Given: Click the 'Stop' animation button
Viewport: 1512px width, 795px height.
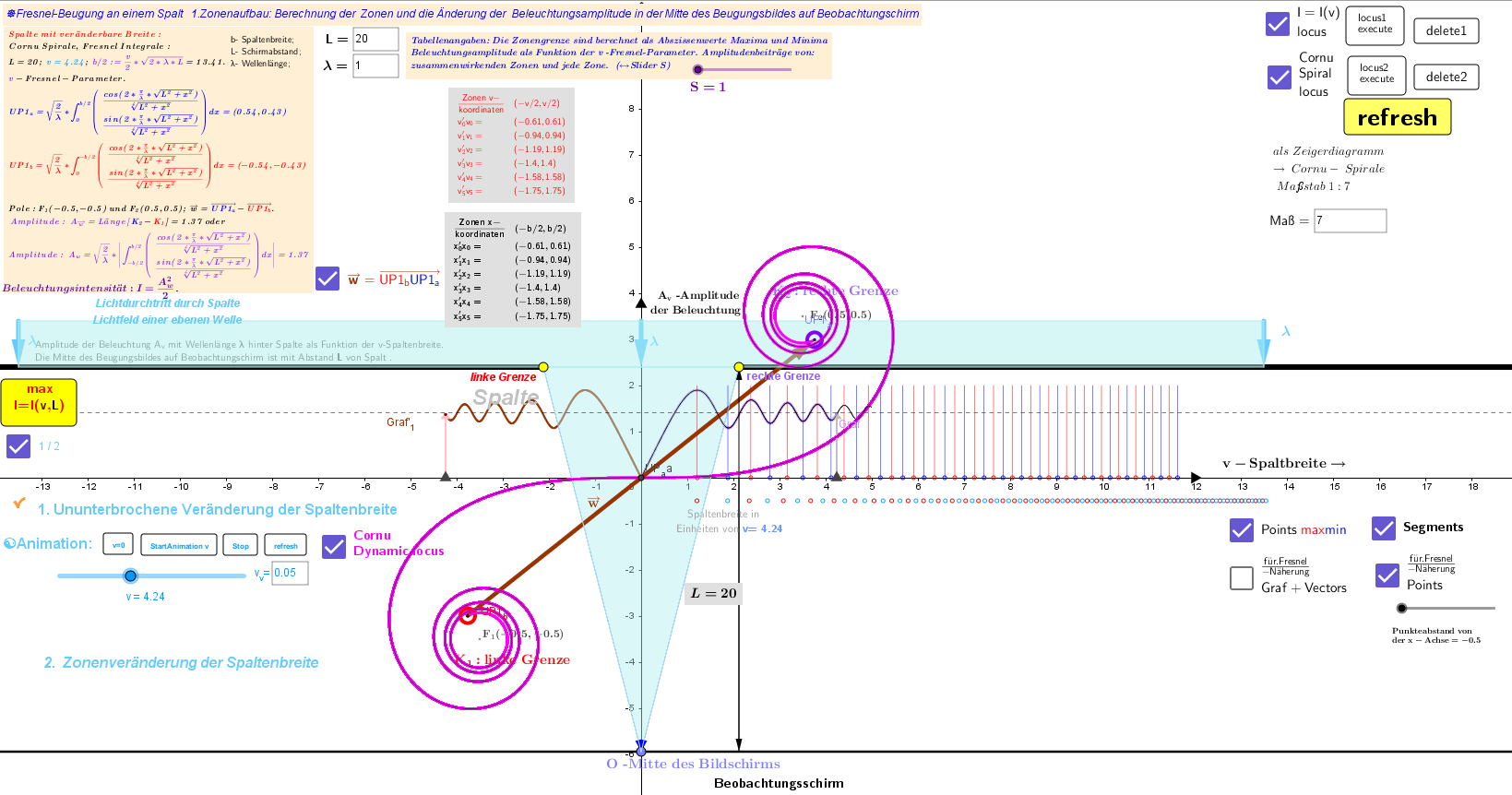Looking at the screenshot, I should coord(241,545).
